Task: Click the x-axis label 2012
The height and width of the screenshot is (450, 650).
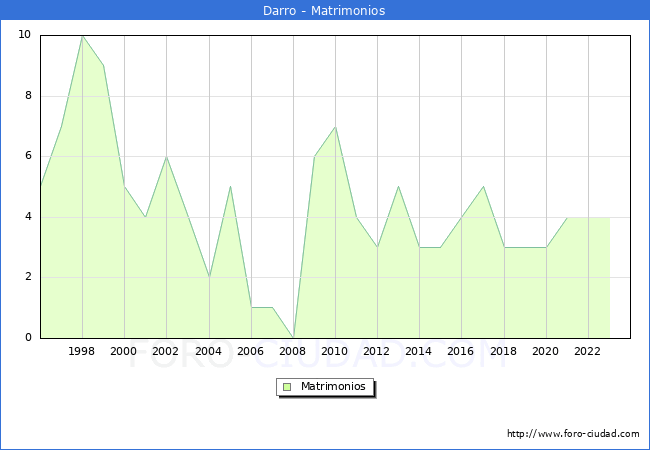Action: tap(376, 351)
